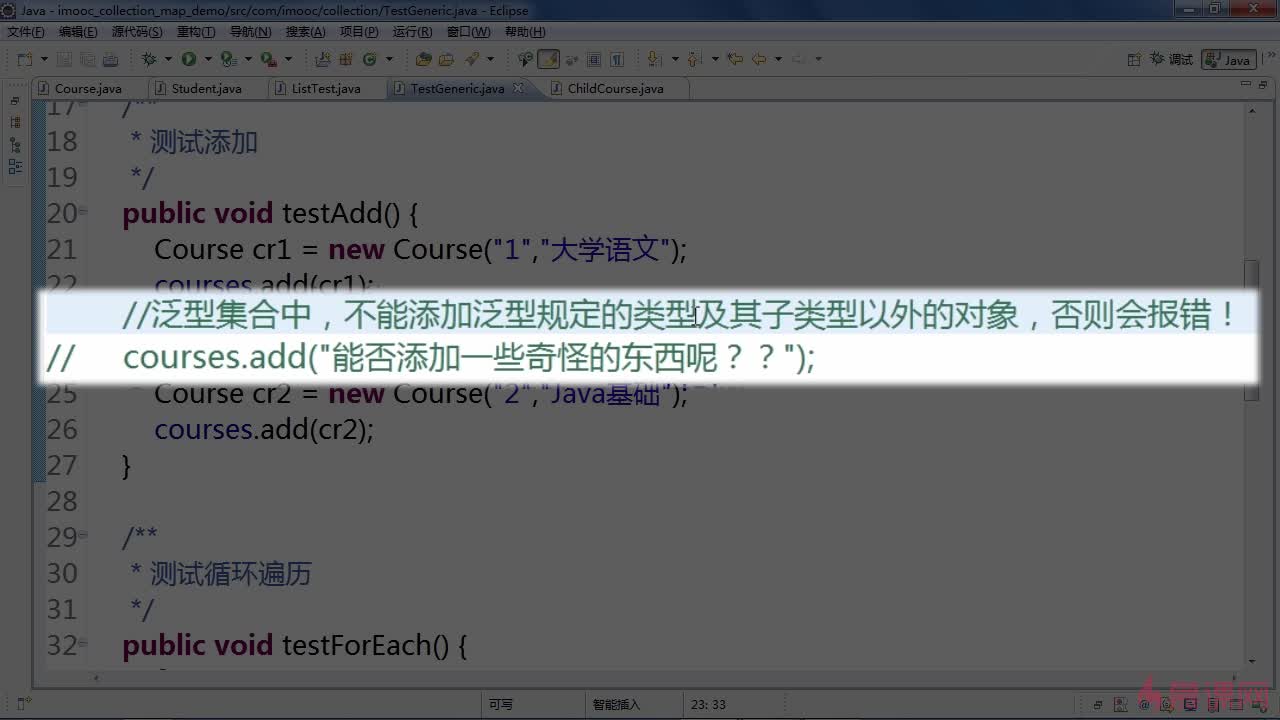1280x720 pixels.
Task: Open the Debug configurations dropdown arrow
Action: 168,59
